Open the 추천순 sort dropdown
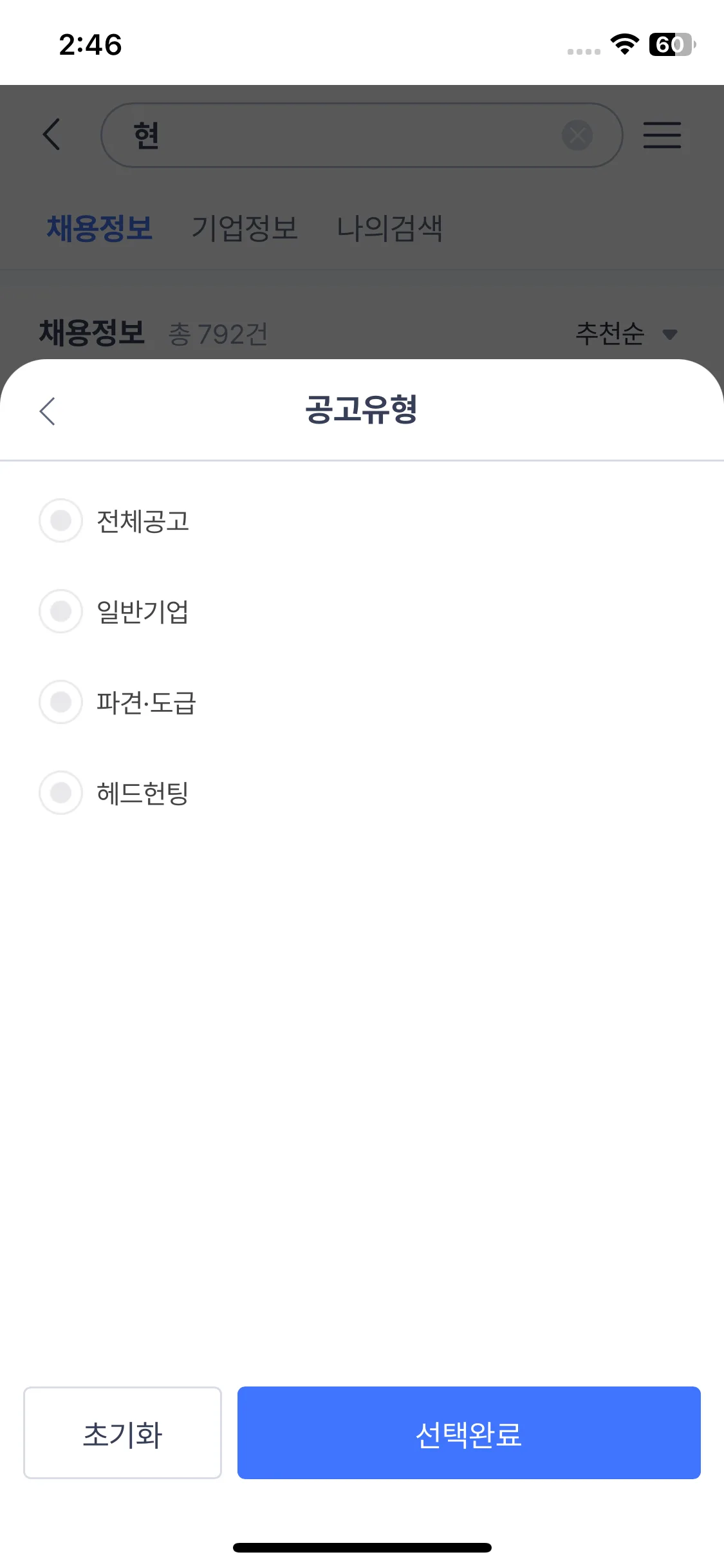 (x=610, y=333)
